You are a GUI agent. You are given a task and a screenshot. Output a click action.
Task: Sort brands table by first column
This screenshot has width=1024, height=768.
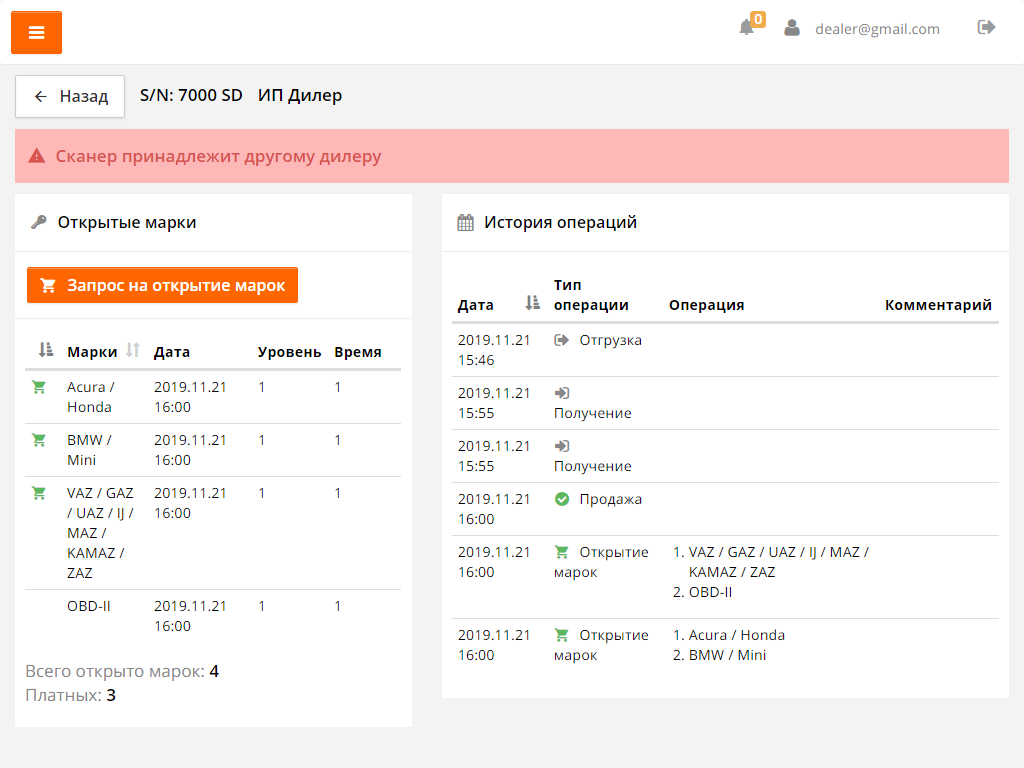click(x=45, y=350)
